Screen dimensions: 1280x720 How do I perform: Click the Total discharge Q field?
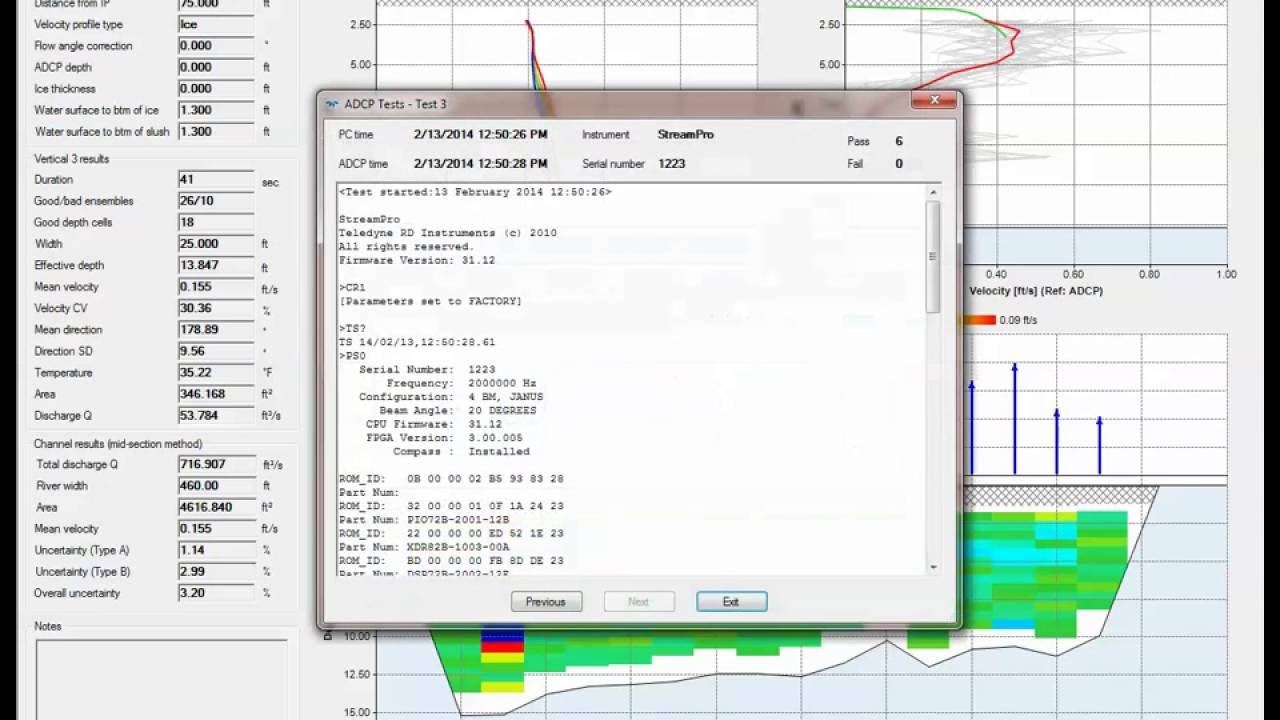pyautogui.click(x=216, y=465)
